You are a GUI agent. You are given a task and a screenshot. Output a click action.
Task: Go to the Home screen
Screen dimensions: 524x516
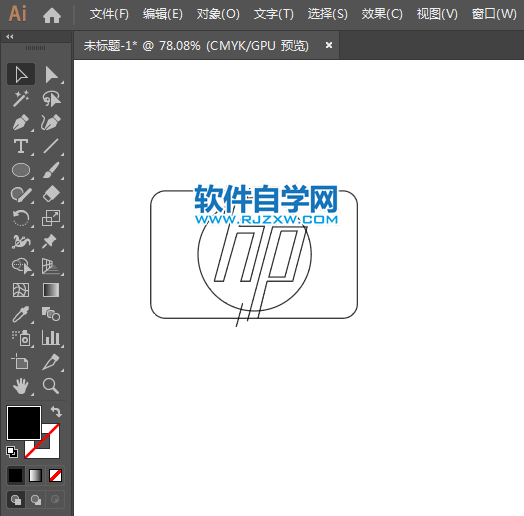tap(52, 15)
